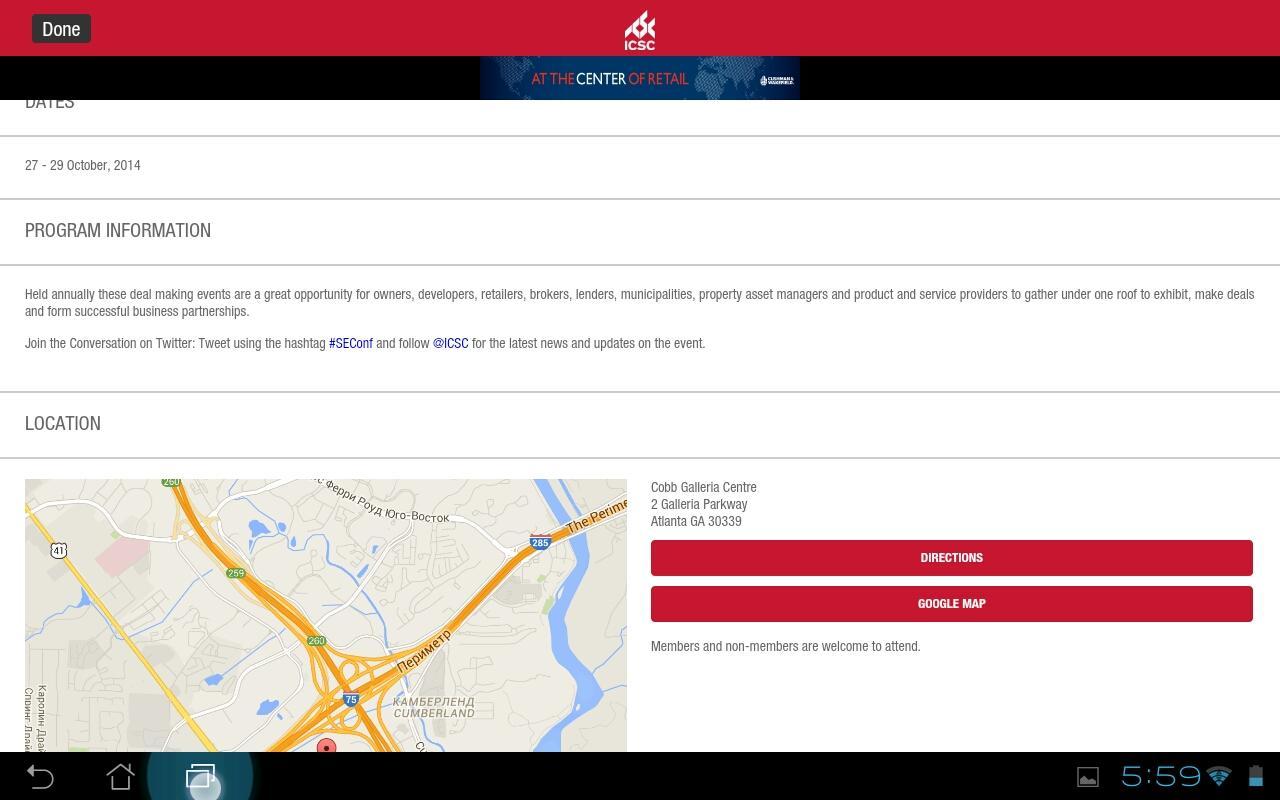The image size is (1280, 800).
Task: Tap the battery indicator icon
Action: coord(1253,776)
